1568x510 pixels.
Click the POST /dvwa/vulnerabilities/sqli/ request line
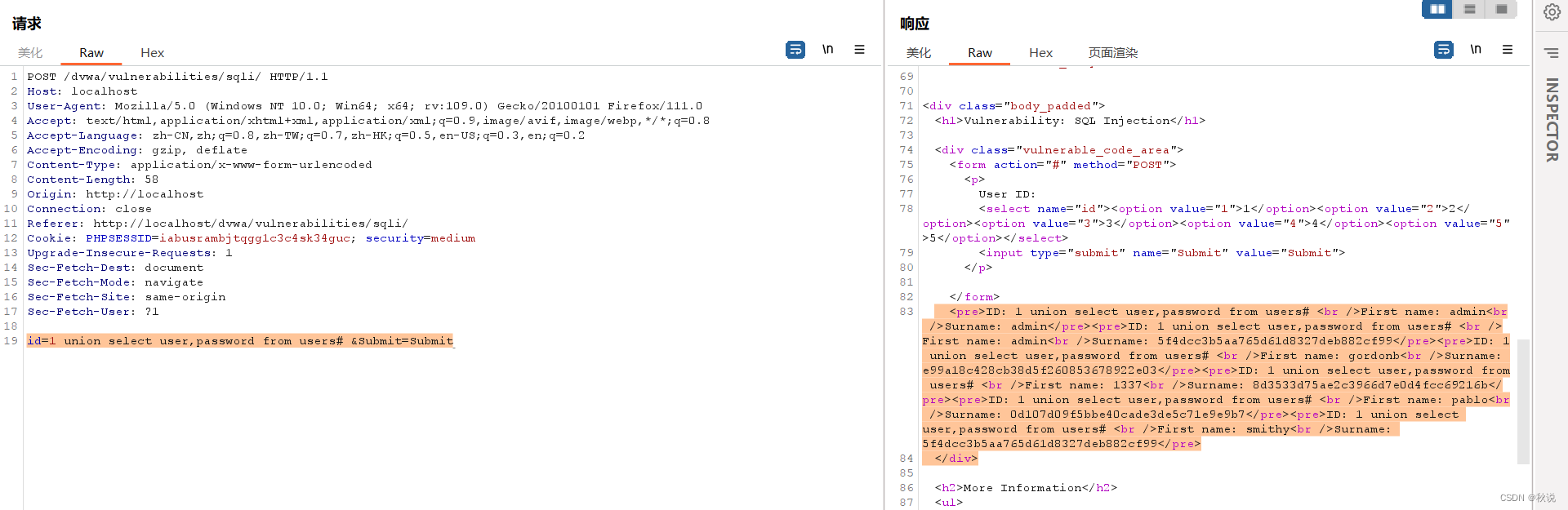pos(177,77)
